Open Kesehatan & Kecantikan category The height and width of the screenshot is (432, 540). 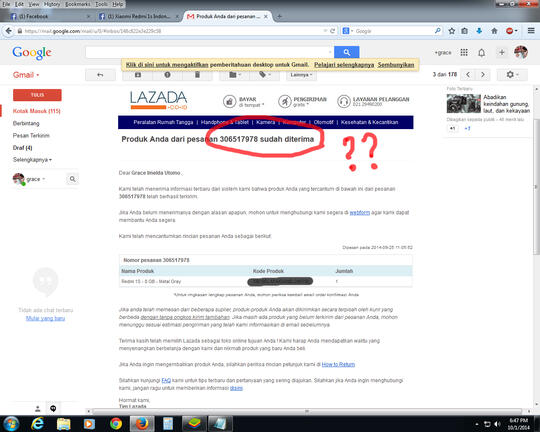[x=370, y=122]
